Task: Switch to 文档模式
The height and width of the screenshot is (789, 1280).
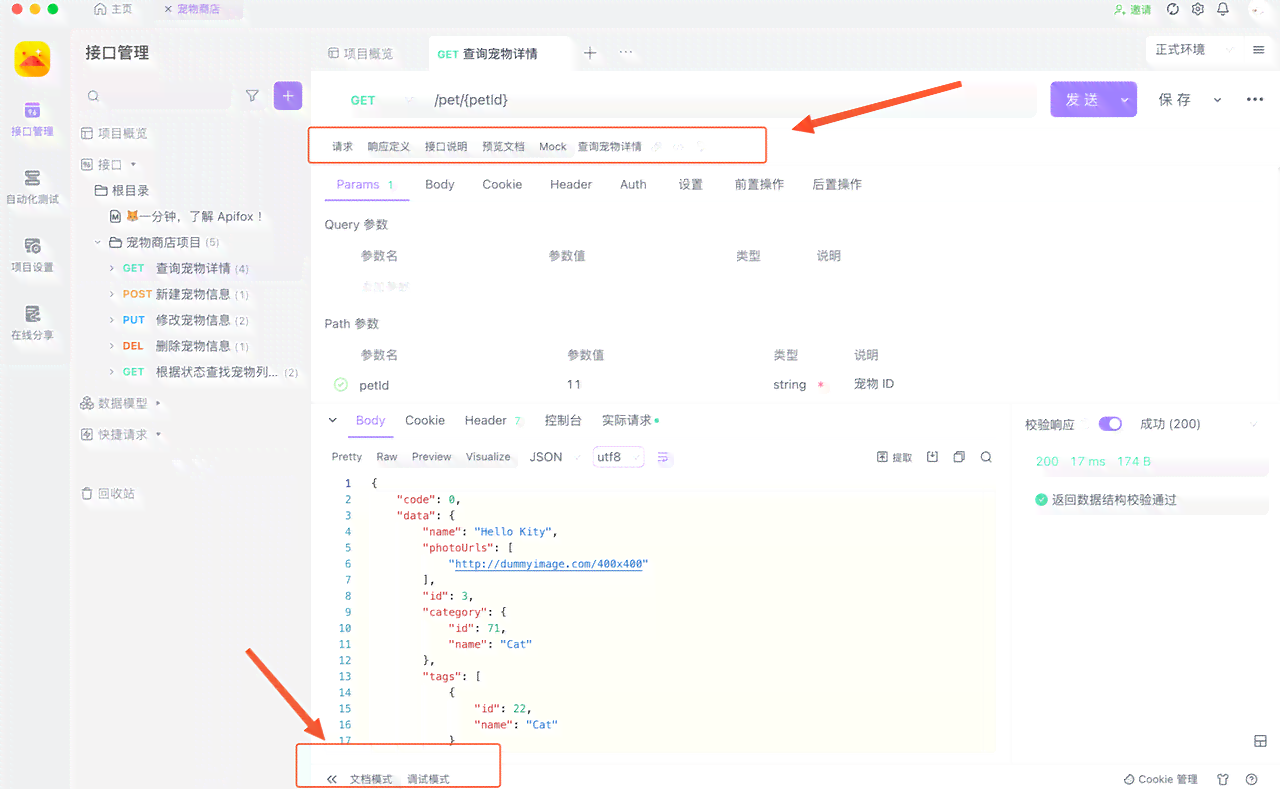Action: 371,779
